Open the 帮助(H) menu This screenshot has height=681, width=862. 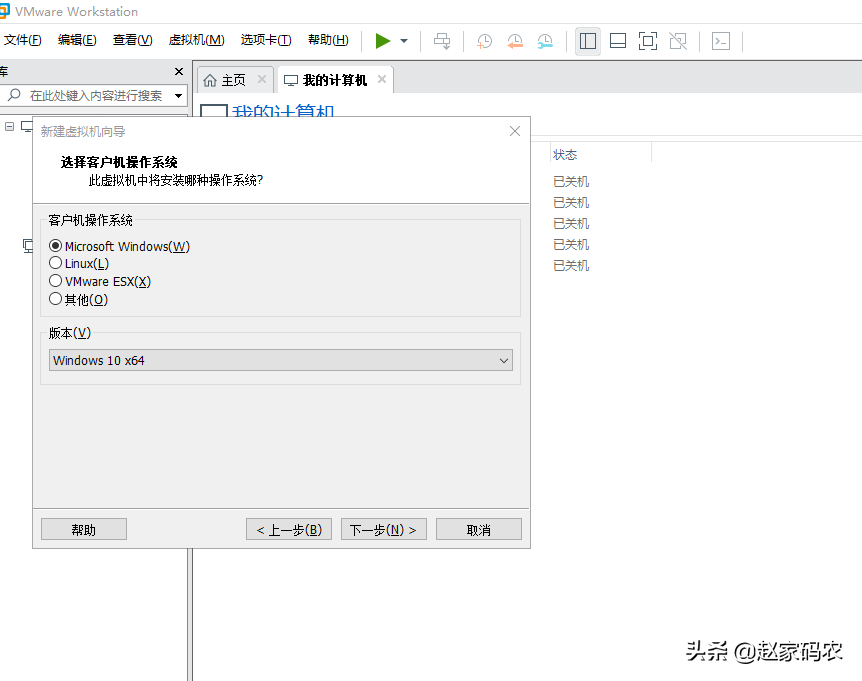[328, 40]
